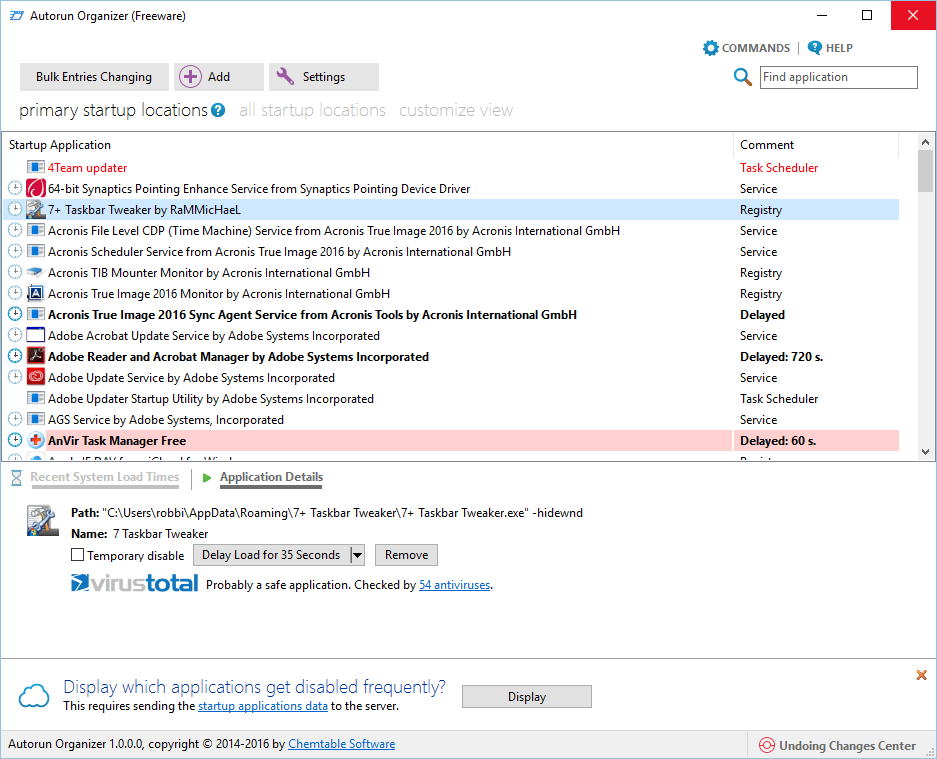Screen dimensions: 937x759
Task: Click the green play arrow by Application Details
Action: pyautogui.click(x=207, y=478)
